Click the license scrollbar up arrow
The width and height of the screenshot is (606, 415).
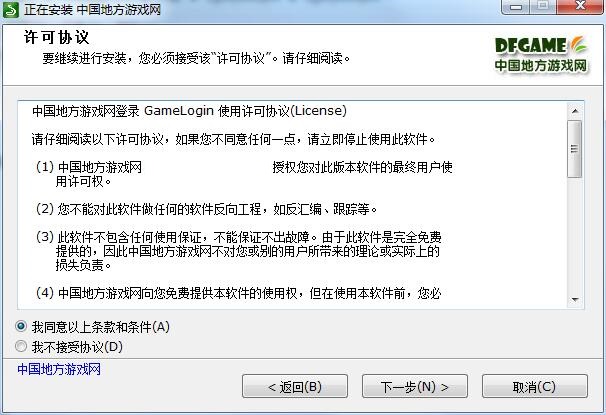575,111
